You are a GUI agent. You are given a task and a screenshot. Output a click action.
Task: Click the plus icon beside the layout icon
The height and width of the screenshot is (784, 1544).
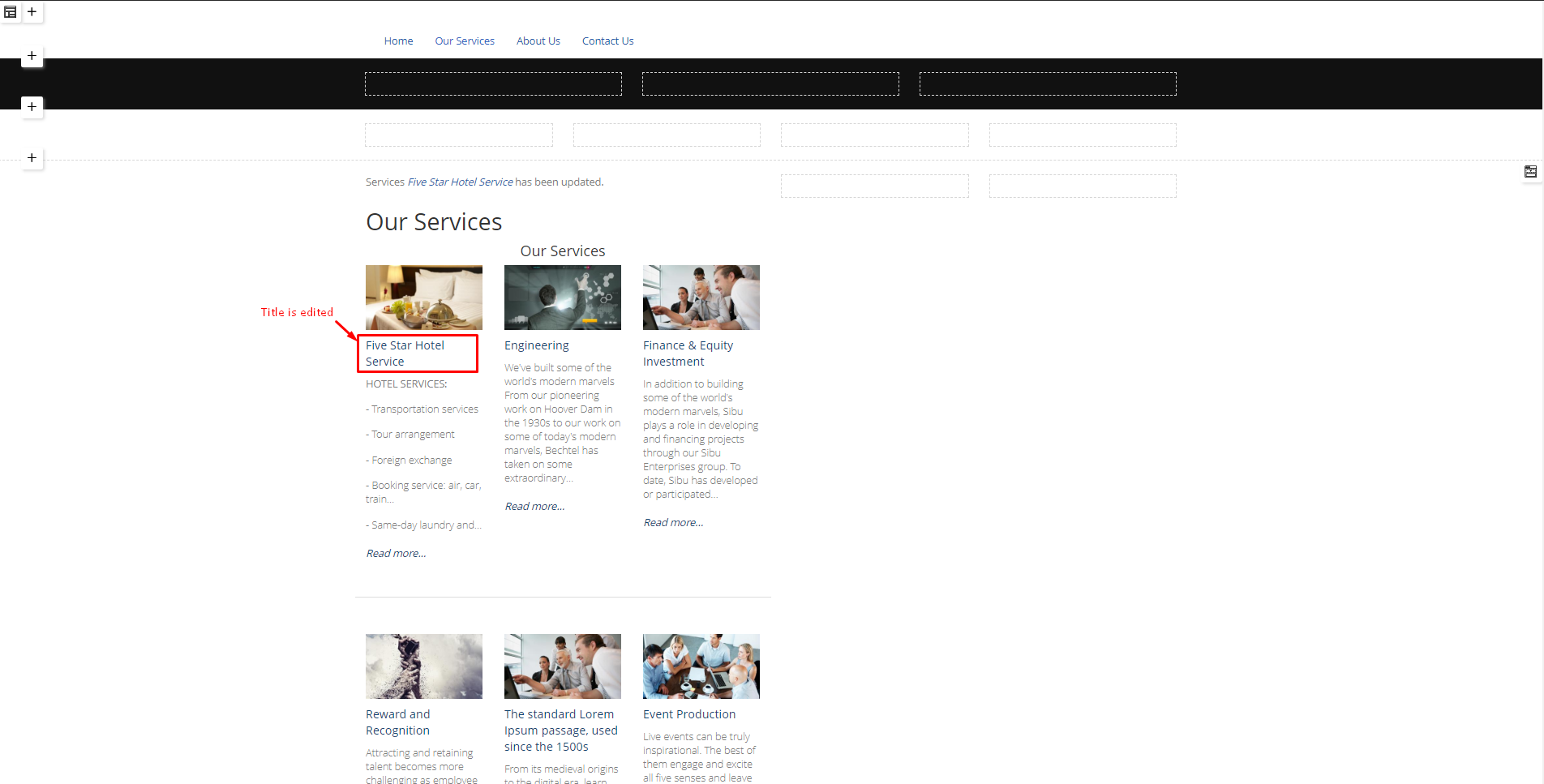pos(32,12)
